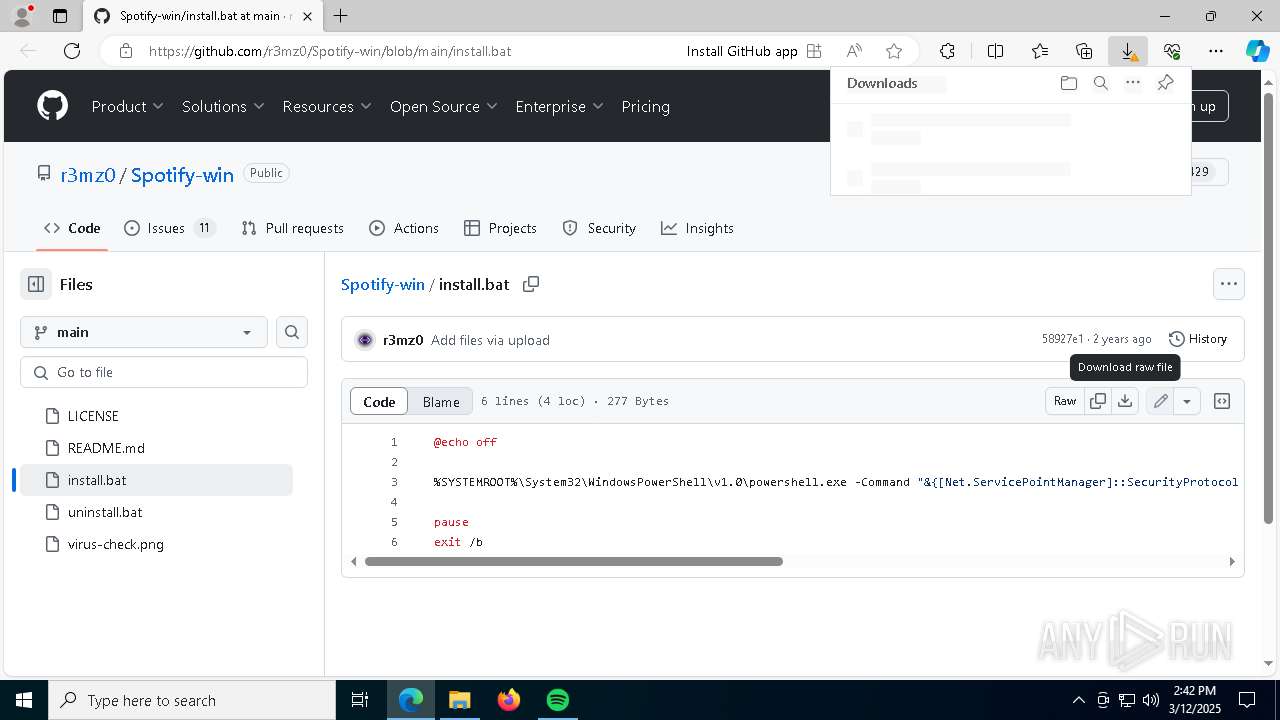Click the search files magnifier button
Image resolution: width=1280 pixels, height=720 pixels.
point(291,332)
